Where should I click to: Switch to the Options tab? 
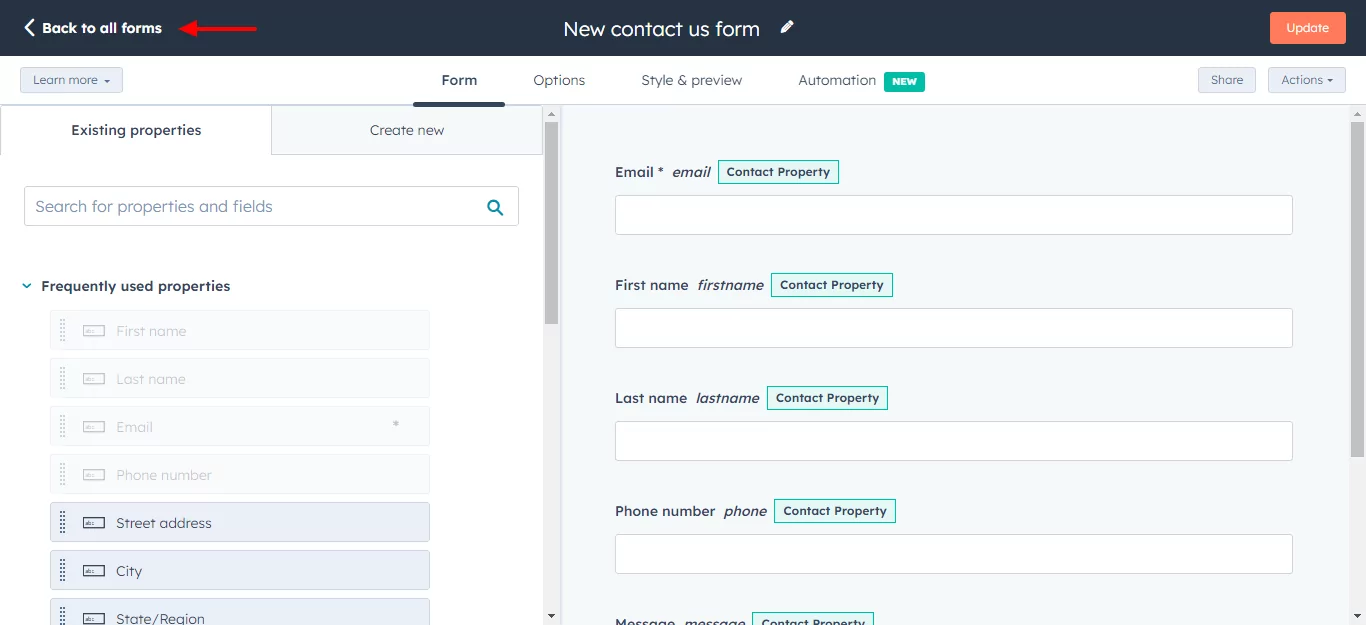point(559,80)
